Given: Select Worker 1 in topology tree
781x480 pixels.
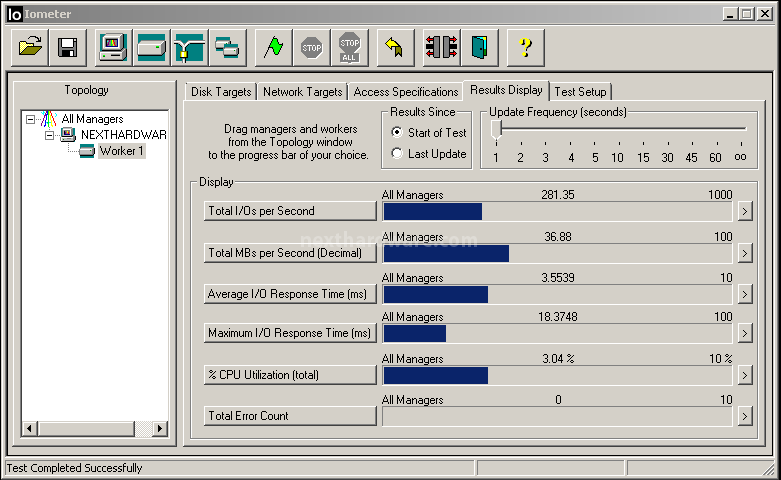Looking at the screenshot, I should click(122, 151).
